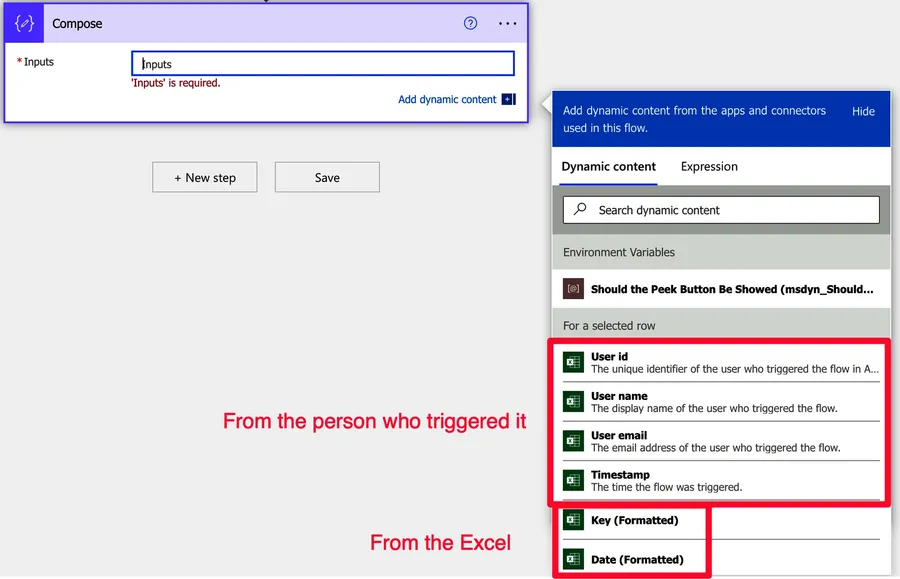Open the ellipsis menu on the Compose card
This screenshot has width=900, height=579.
507,23
